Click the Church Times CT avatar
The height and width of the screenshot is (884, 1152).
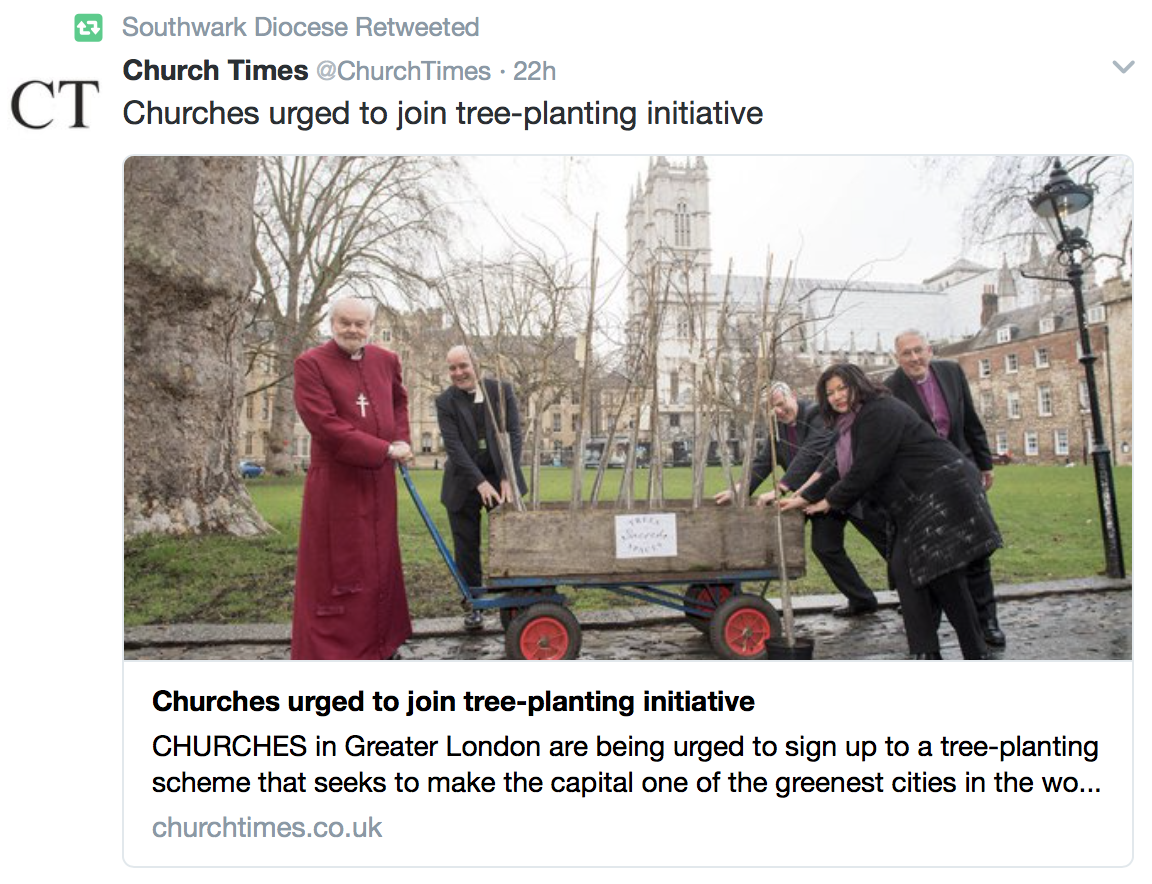[55, 105]
